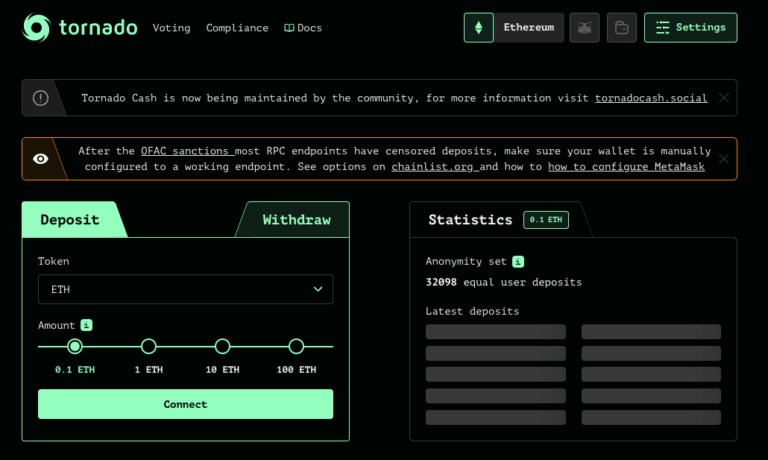Screen dimensions: 768x460
Task: Select the 10 ETH amount option
Action: [222, 346]
